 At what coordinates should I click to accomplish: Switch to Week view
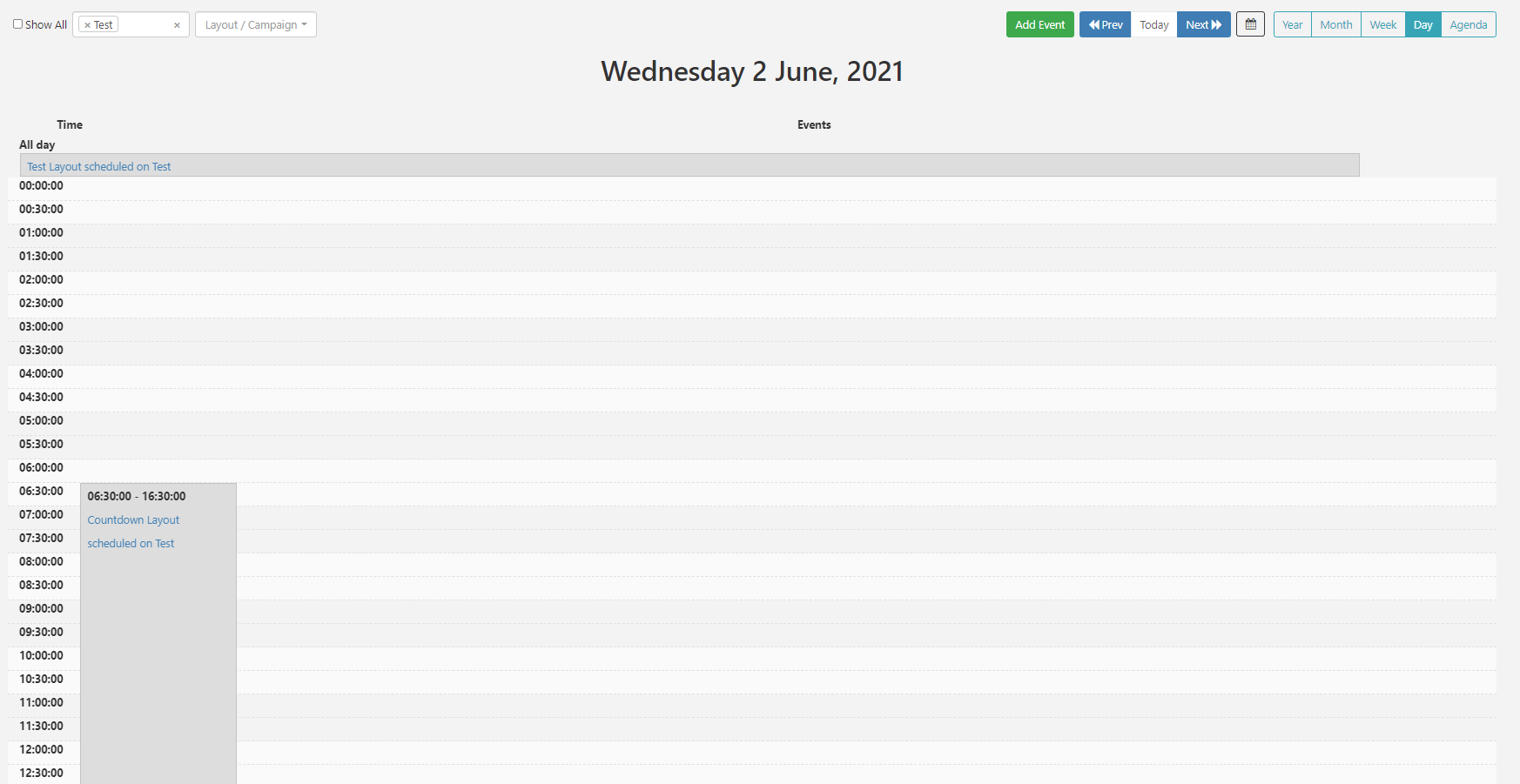(x=1382, y=24)
